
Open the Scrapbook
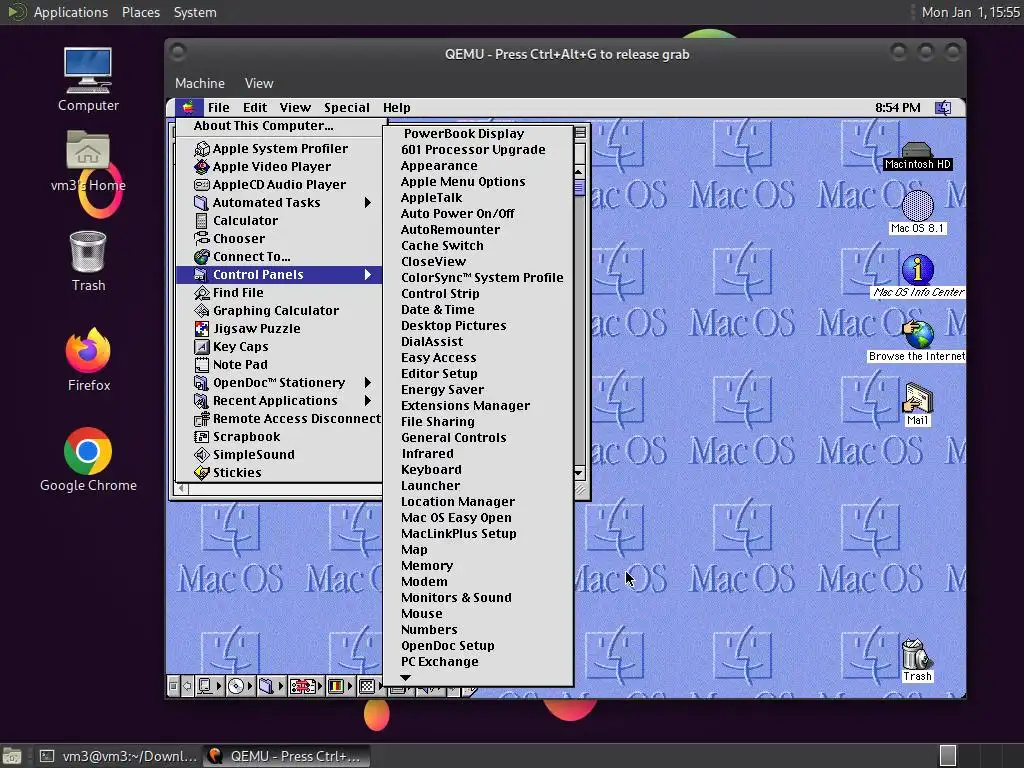[x=279, y=437]
